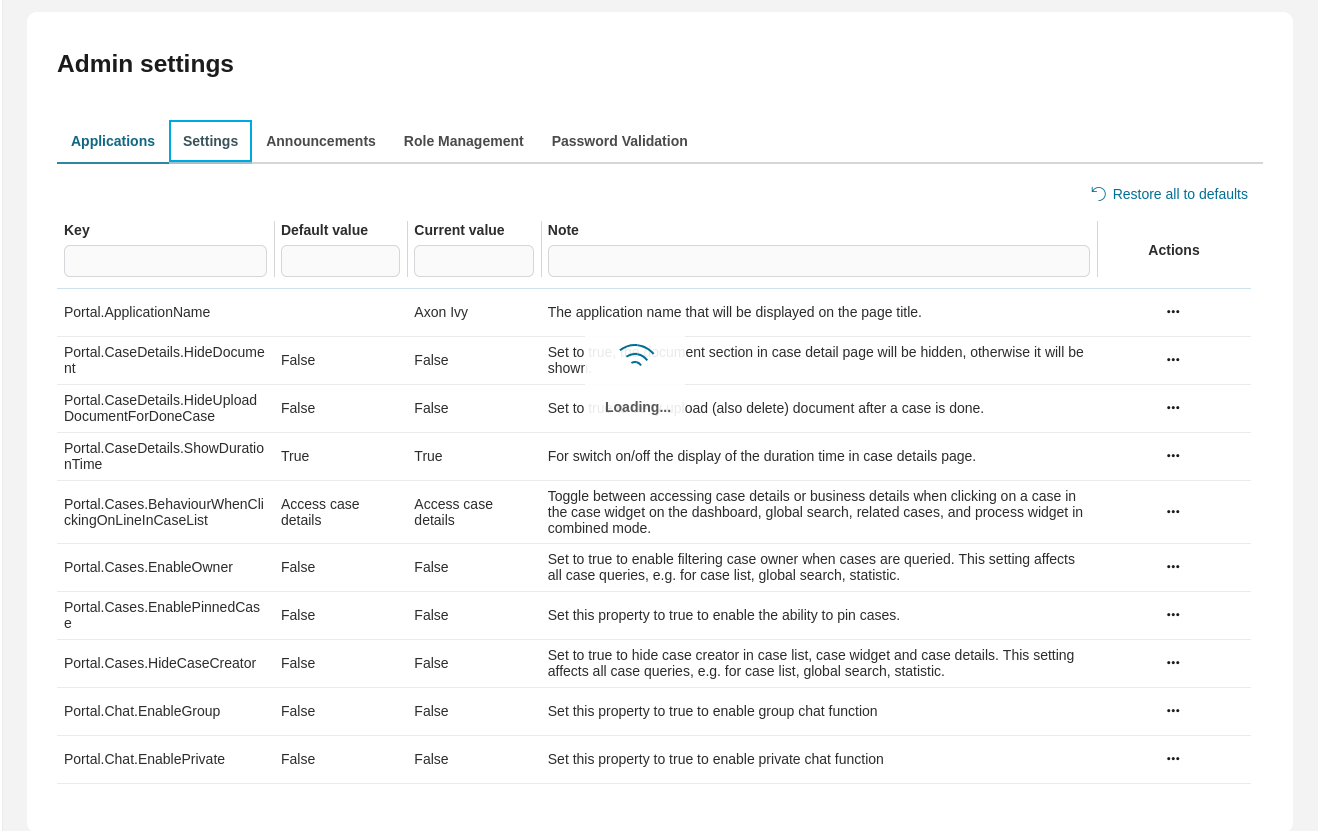This screenshot has height=831, width=1318.
Task: Open actions menu for Portal.Cases.EnablePinnedCase row
Action: [x=1173, y=615]
